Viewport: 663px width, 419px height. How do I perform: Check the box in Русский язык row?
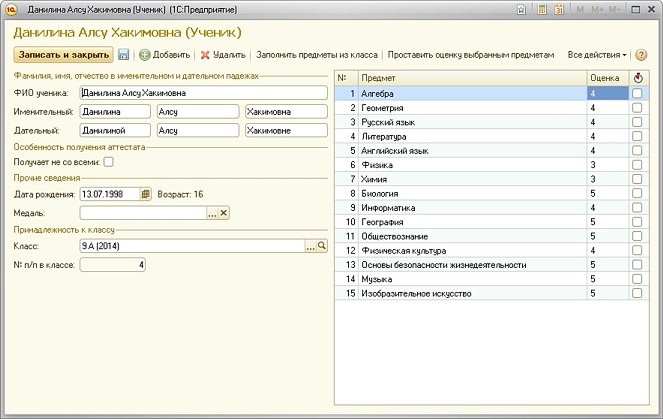tap(637, 122)
